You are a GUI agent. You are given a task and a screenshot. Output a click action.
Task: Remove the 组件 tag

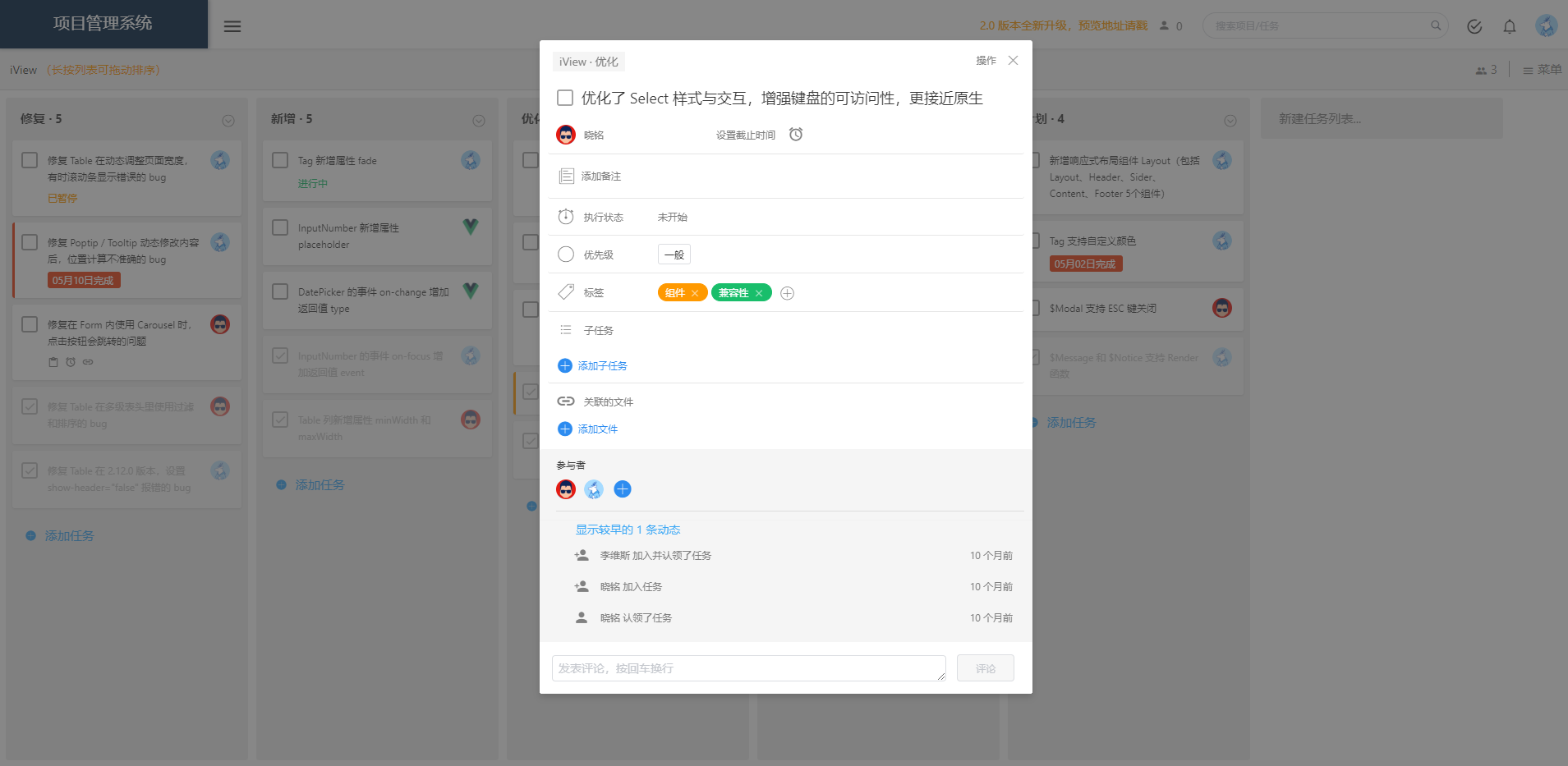pos(695,293)
